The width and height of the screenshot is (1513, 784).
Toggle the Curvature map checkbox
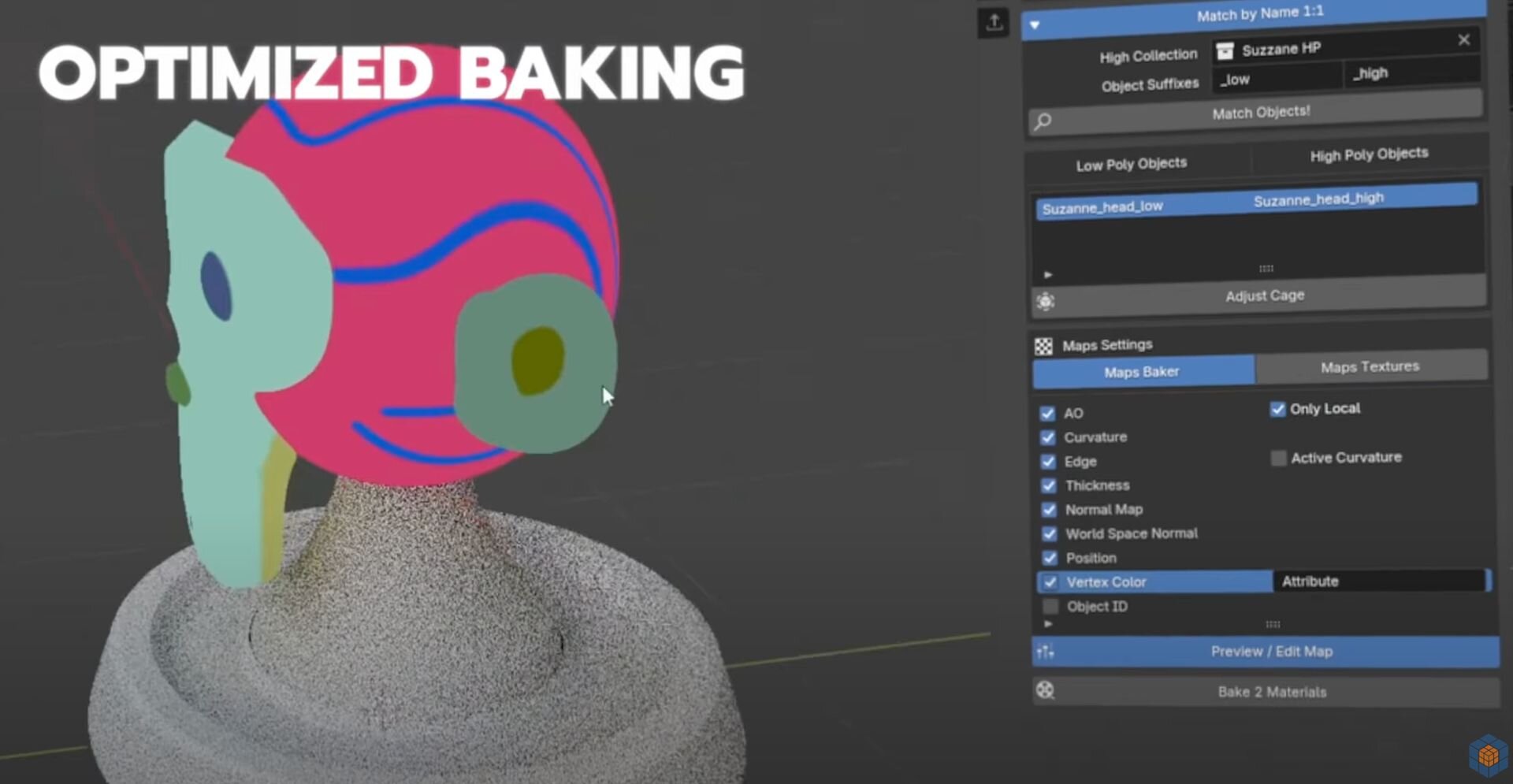click(x=1047, y=437)
